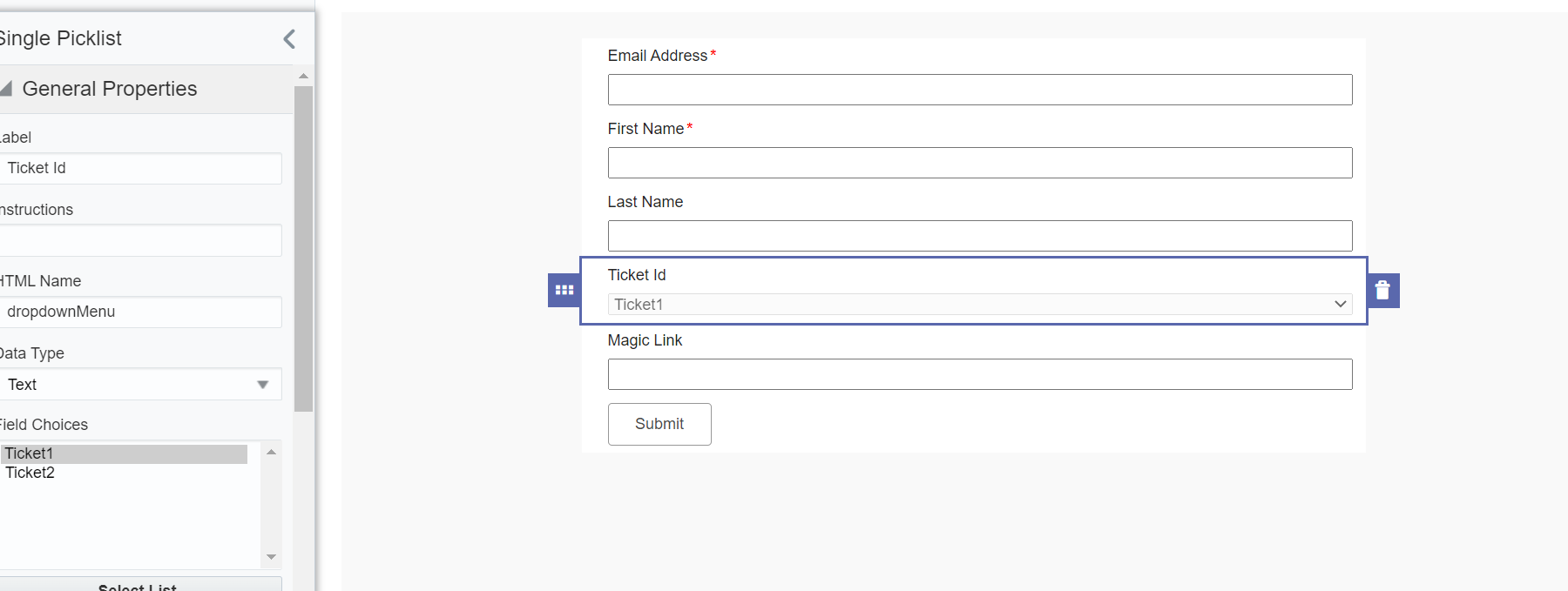
Task: Click the Field Choices list scroll-up arrow
Action: coord(272,452)
